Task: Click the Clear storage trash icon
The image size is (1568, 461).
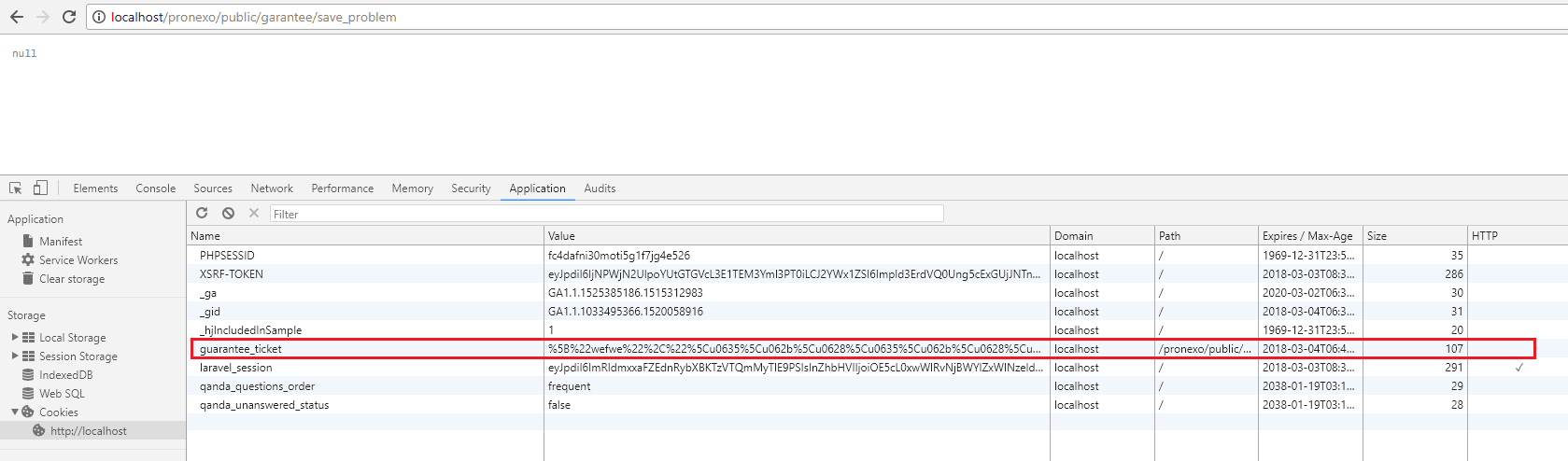Action: 28,278
